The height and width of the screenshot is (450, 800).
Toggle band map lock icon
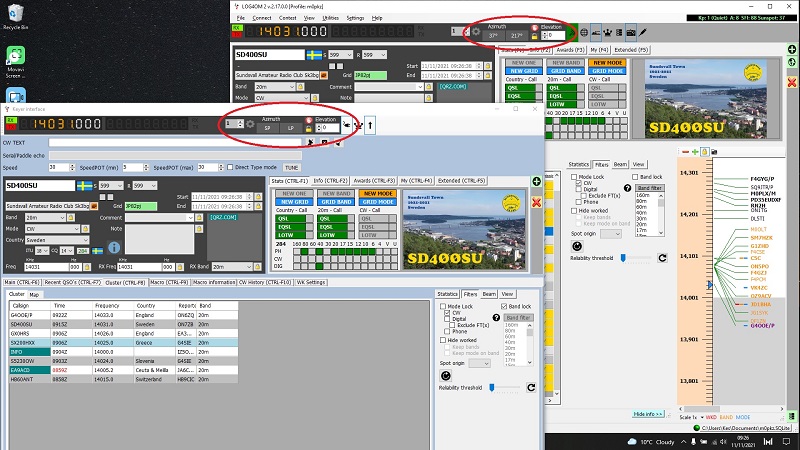coord(705,152)
